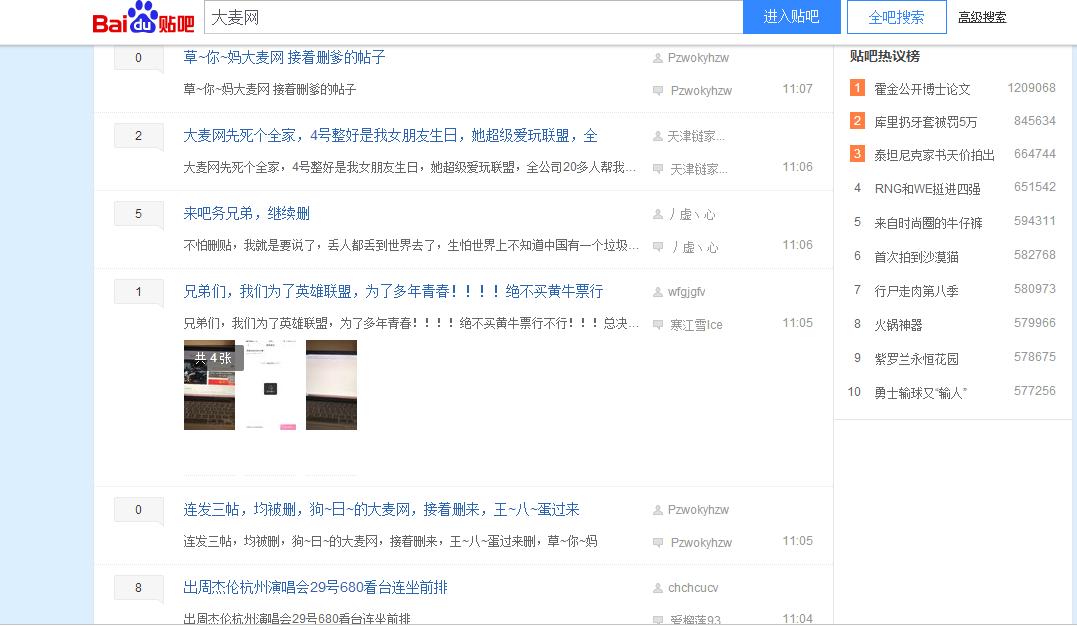Click last-reply icon beside 寒江雪Ice
The height and width of the screenshot is (627, 1077).
658,325
